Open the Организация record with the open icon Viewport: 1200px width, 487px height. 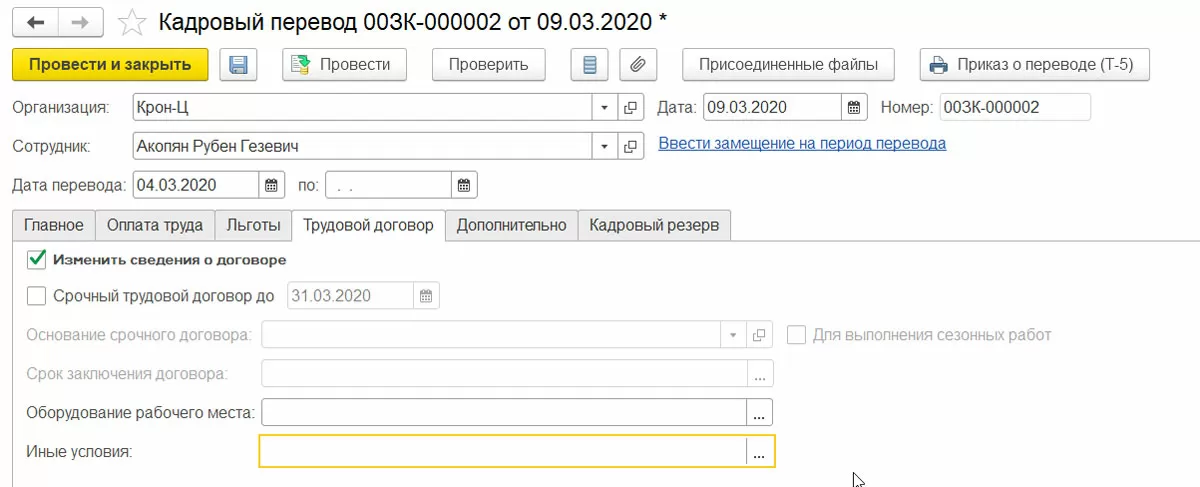(x=630, y=107)
